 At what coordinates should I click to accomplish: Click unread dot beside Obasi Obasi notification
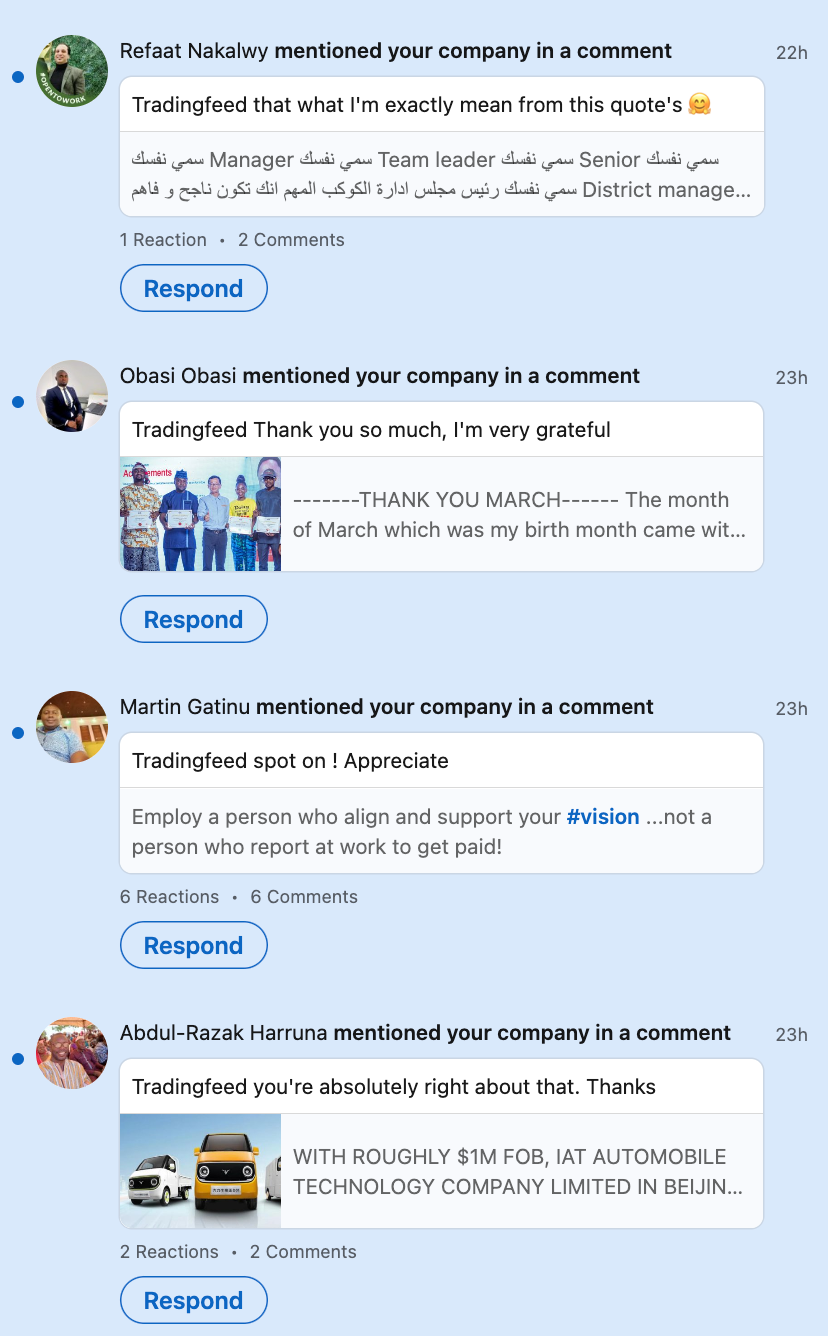tap(17, 402)
